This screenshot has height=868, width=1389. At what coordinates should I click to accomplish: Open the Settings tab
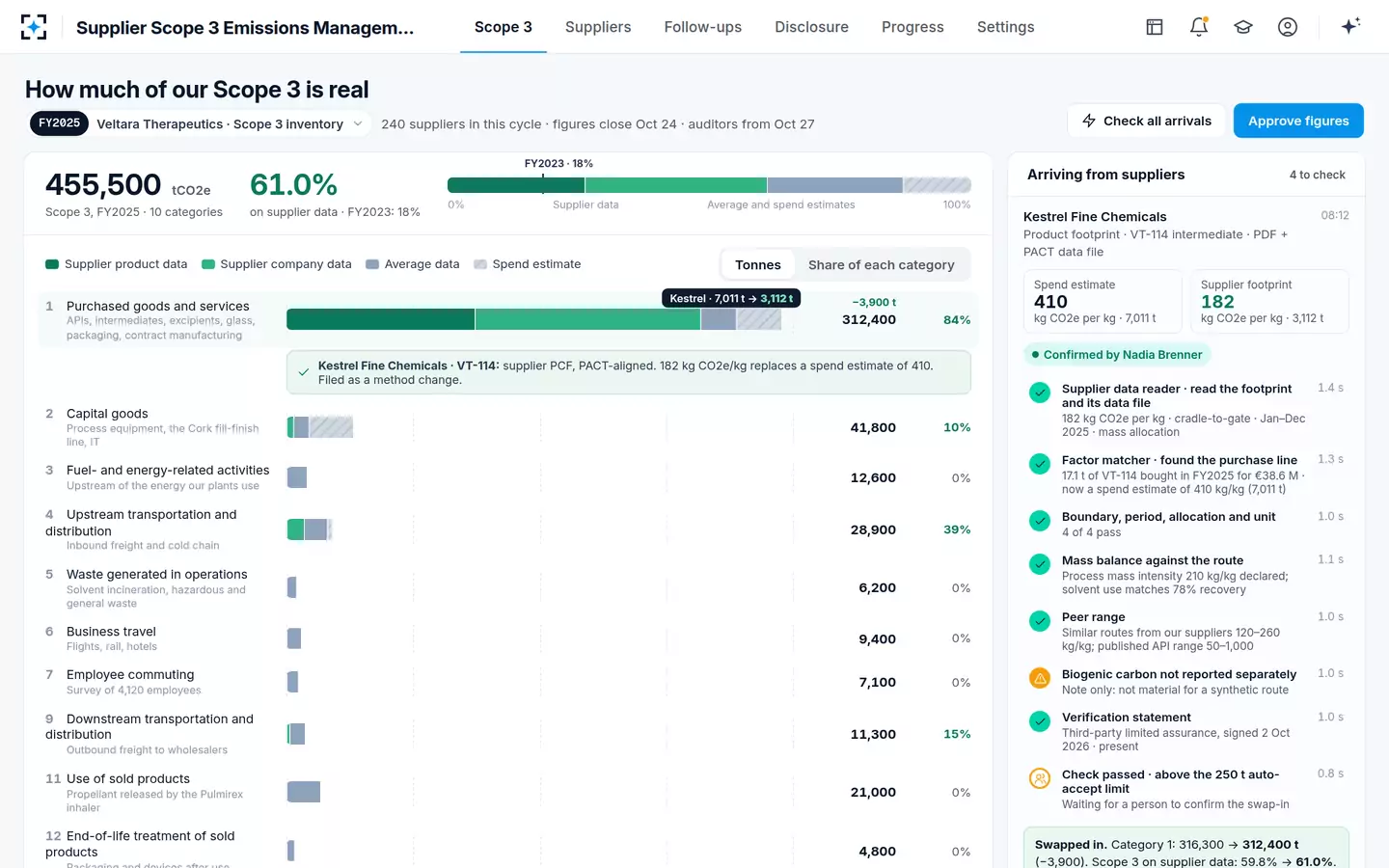(1006, 27)
